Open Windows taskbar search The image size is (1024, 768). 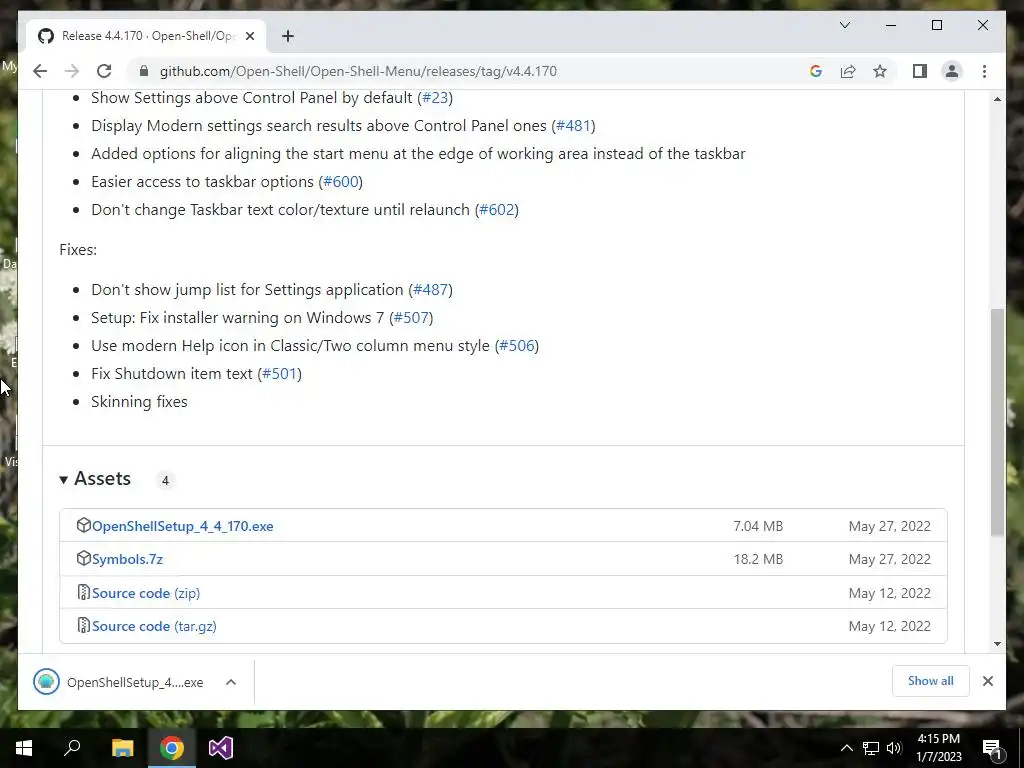click(72, 748)
